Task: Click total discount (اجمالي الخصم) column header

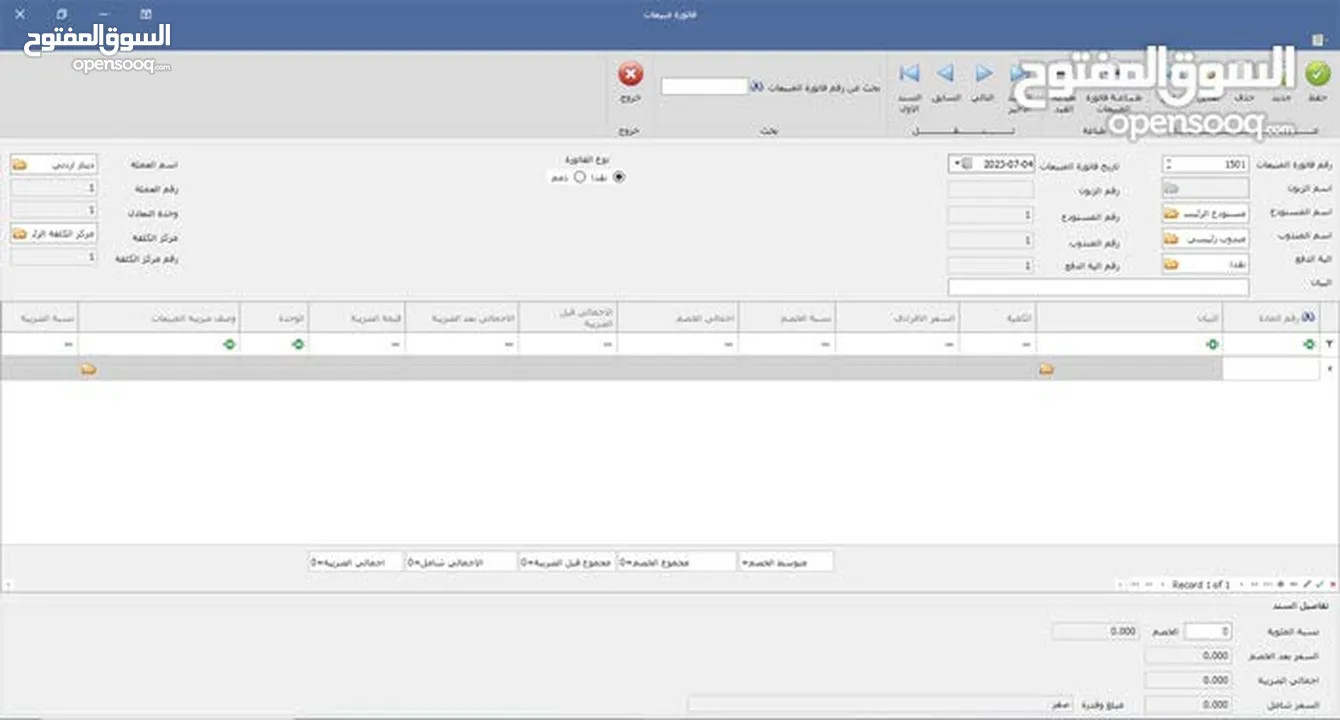Action: point(677,317)
